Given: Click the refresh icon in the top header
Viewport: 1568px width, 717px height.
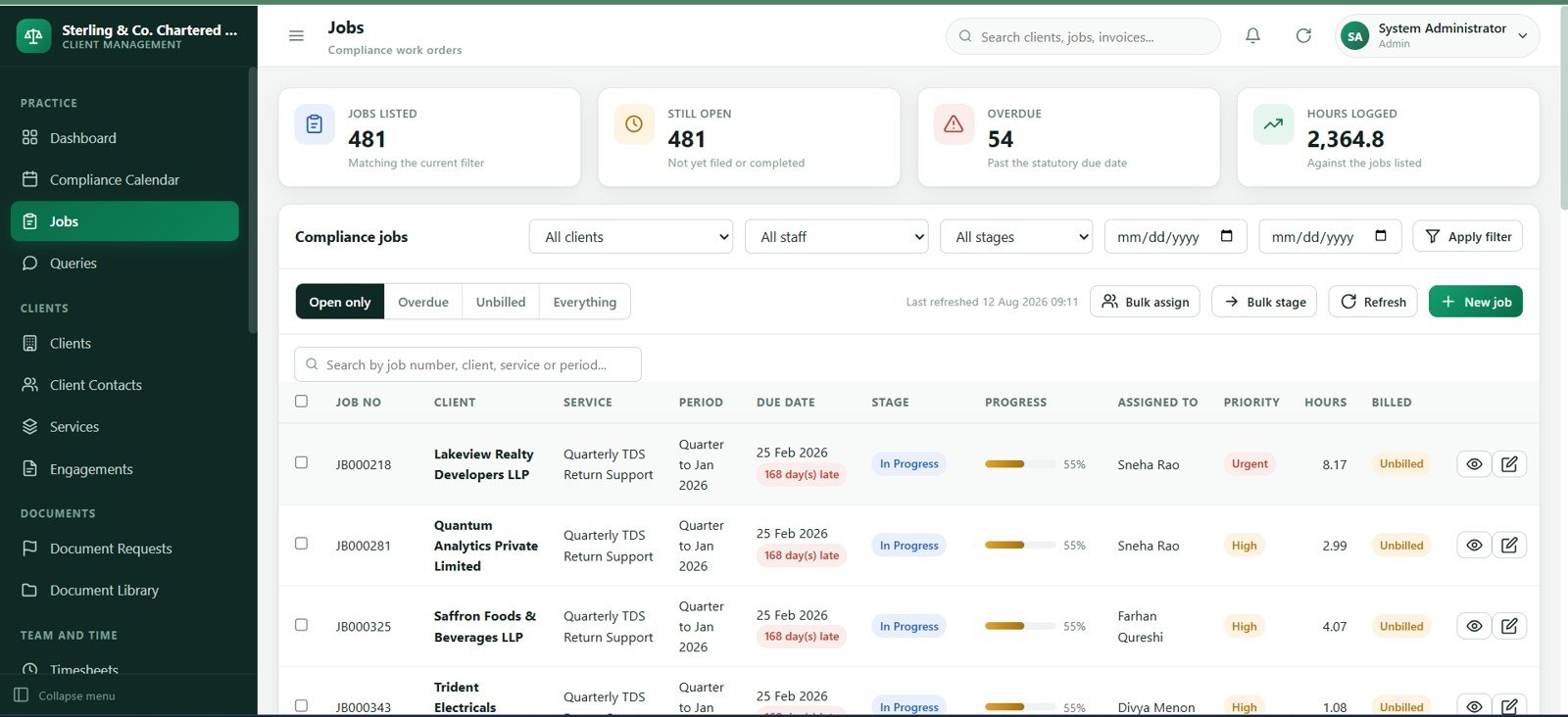Looking at the screenshot, I should point(1303,36).
